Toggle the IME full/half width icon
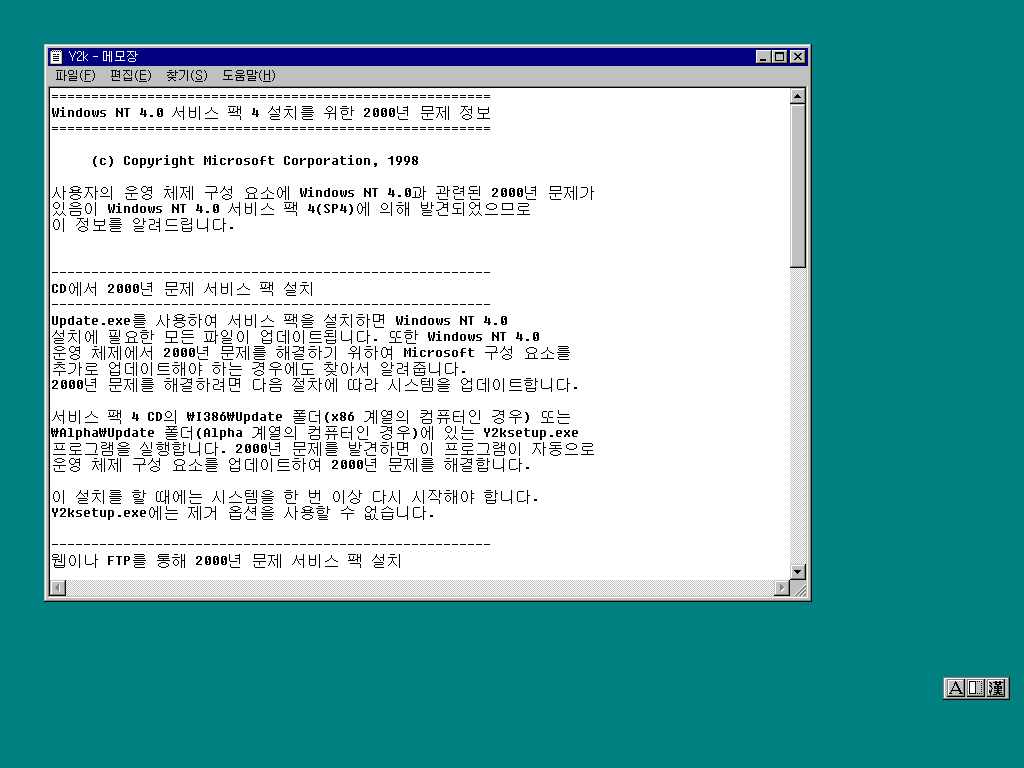 point(975,688)
